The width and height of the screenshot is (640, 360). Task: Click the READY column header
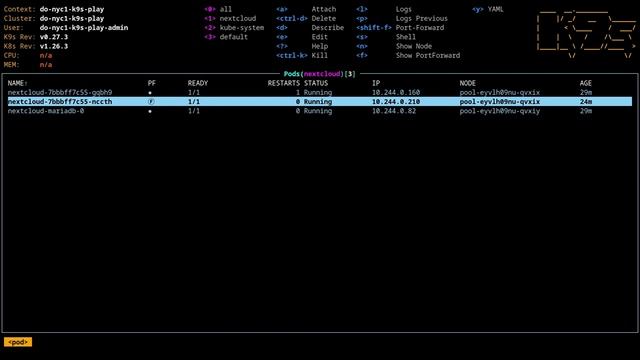(x=198, y=83)
